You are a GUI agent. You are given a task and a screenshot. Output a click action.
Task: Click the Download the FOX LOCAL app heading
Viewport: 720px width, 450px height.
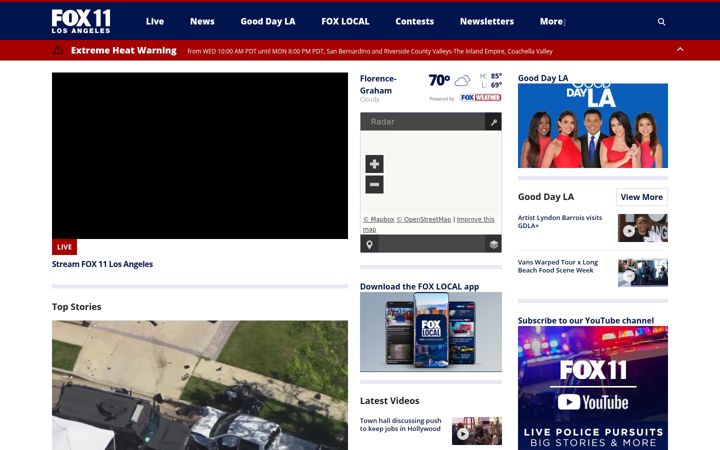point(419,287)
